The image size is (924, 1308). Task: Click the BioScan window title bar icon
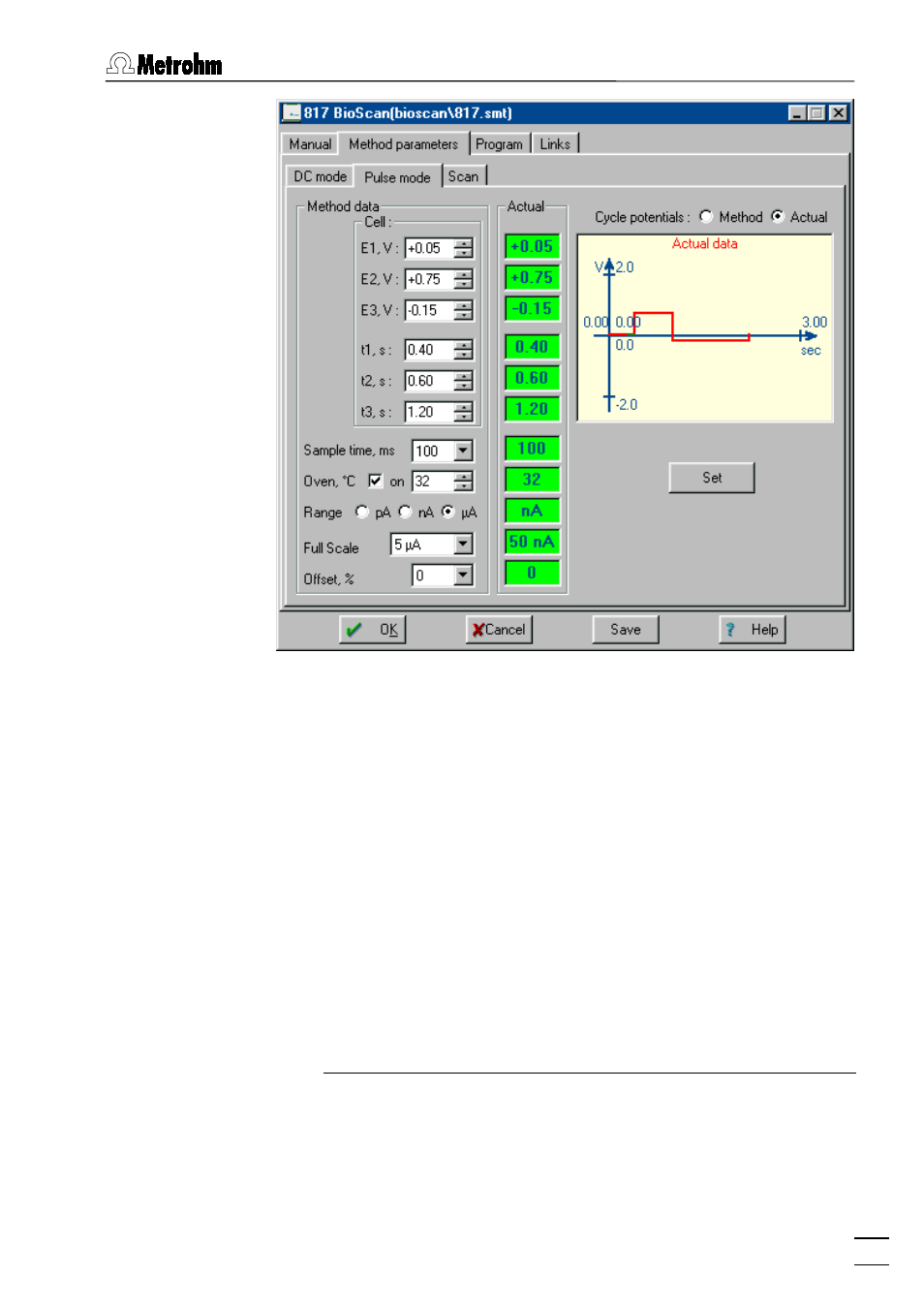click(292, 113)
